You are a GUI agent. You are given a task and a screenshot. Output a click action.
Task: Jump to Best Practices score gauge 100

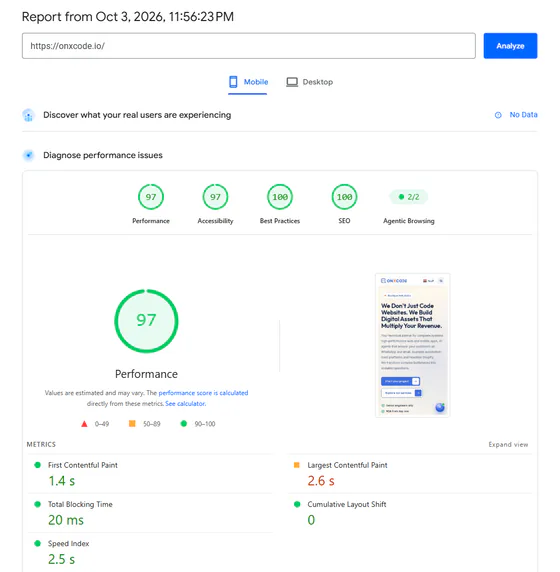tap(280, 197)
